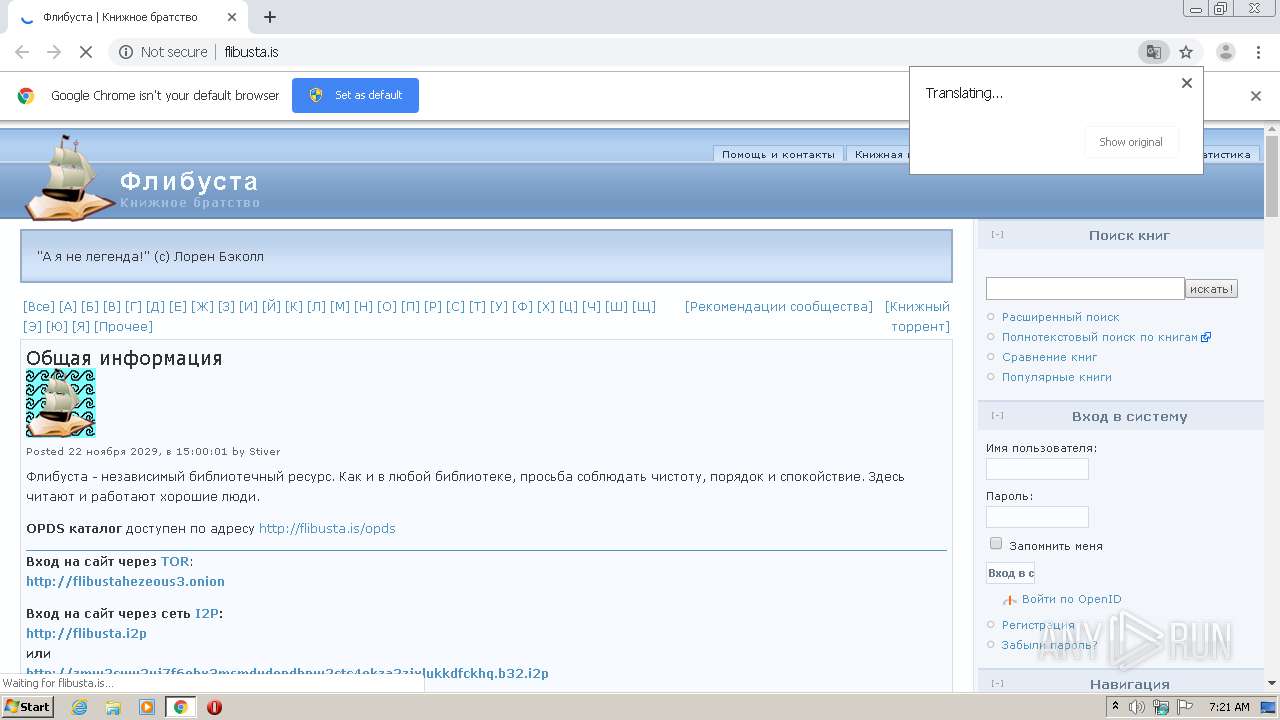The width and height of the screenshot is (1280, 720).
Task: Select the [А] letter filter
Action: click(68, 307)
